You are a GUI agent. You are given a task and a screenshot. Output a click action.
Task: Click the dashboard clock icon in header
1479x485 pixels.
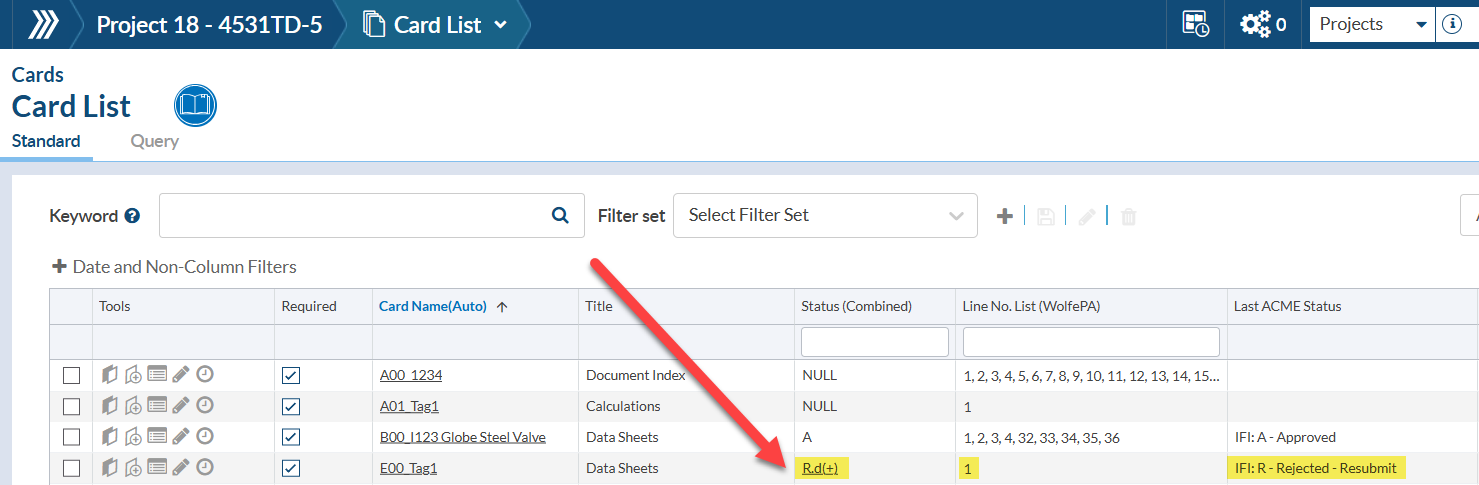[x=1195, y=25]
